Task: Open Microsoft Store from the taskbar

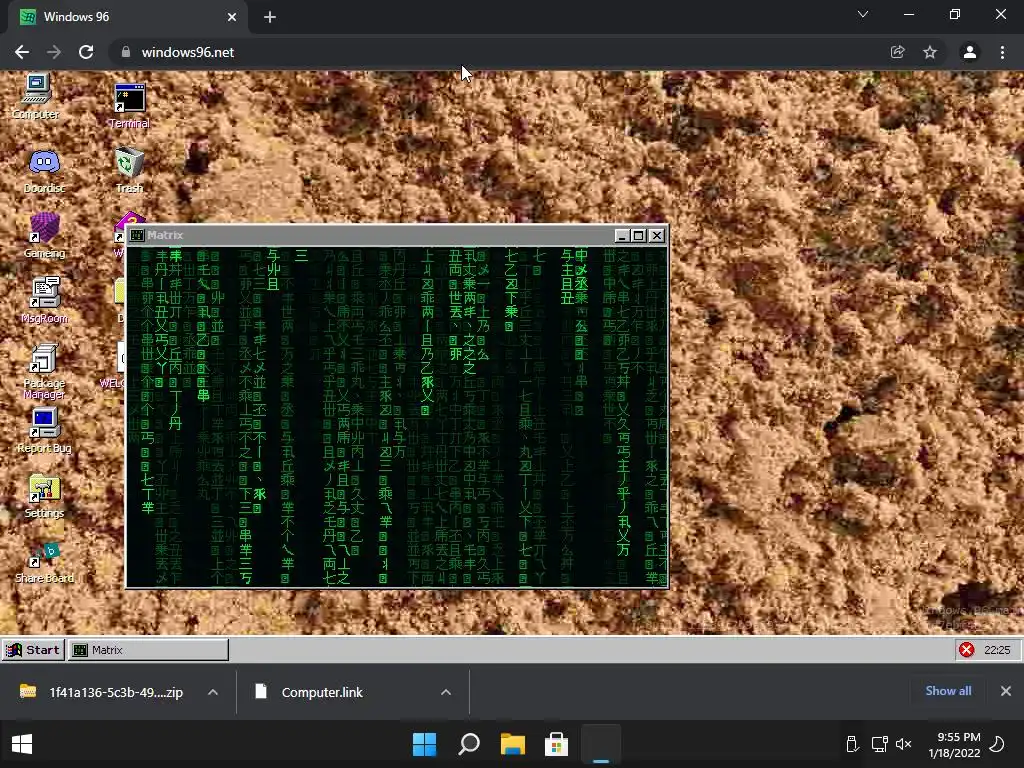Action: coord(556,744)
